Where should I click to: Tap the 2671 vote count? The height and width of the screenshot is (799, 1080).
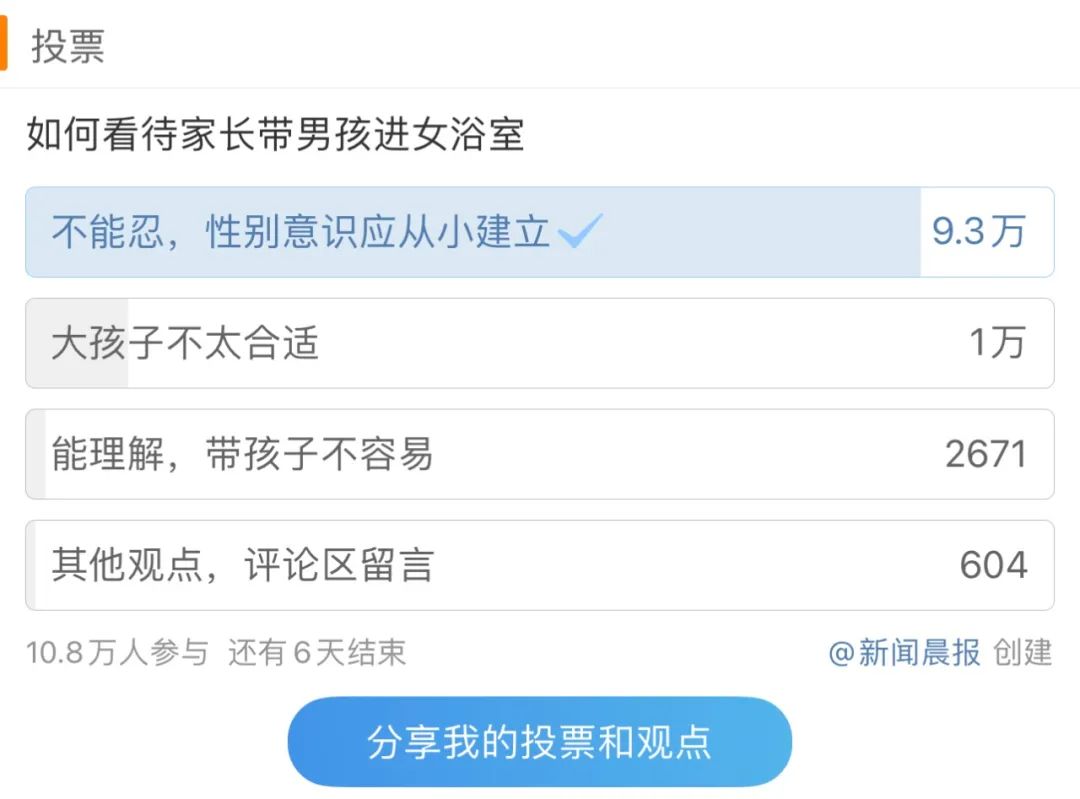pos(985,454)
